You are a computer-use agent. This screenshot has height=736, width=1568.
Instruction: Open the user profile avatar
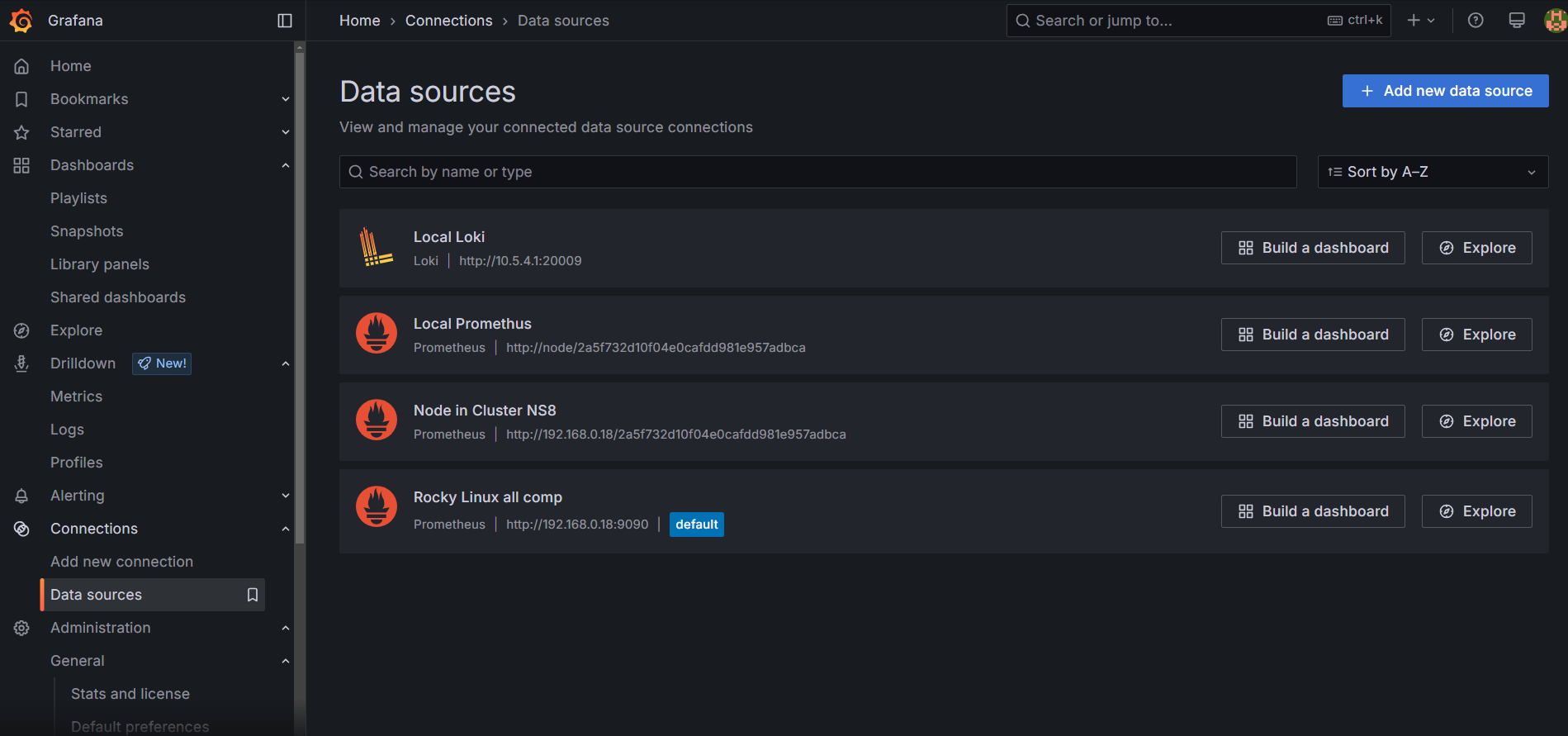(1556, 21)
